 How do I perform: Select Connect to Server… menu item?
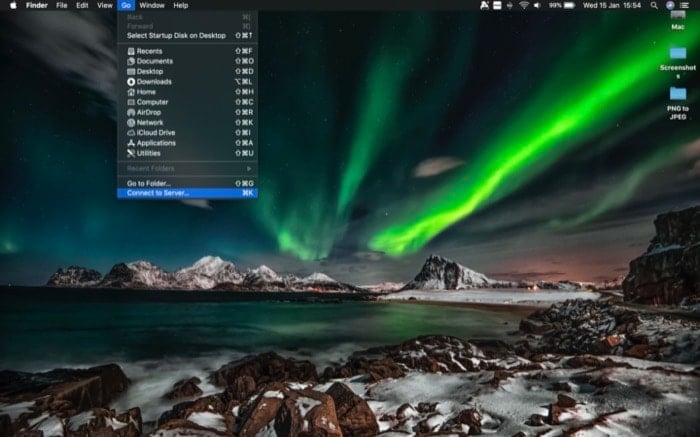[188, 193]
